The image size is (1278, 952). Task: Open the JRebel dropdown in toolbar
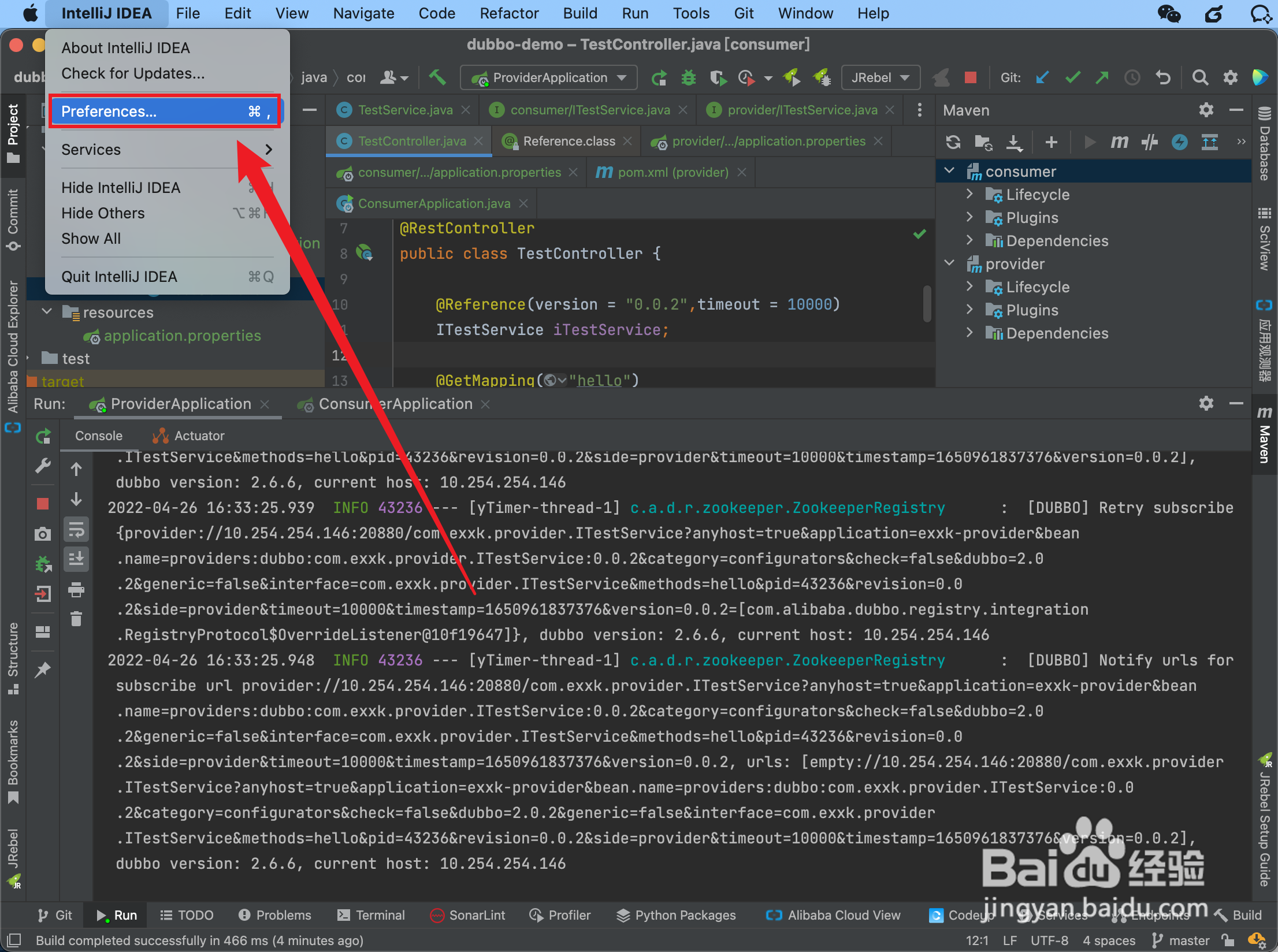(881, 77)
